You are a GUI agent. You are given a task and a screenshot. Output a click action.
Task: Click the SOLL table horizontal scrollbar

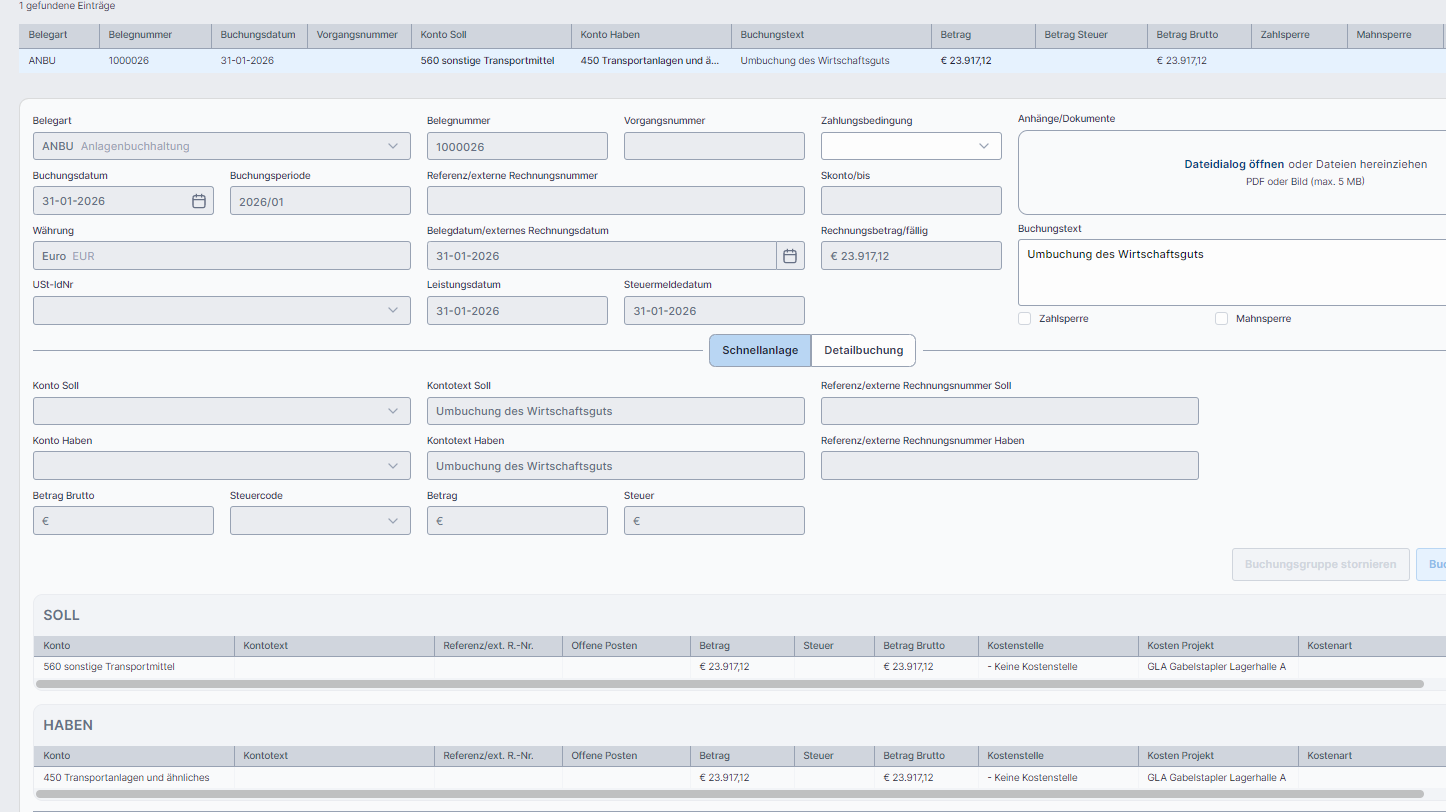(729, 684)
